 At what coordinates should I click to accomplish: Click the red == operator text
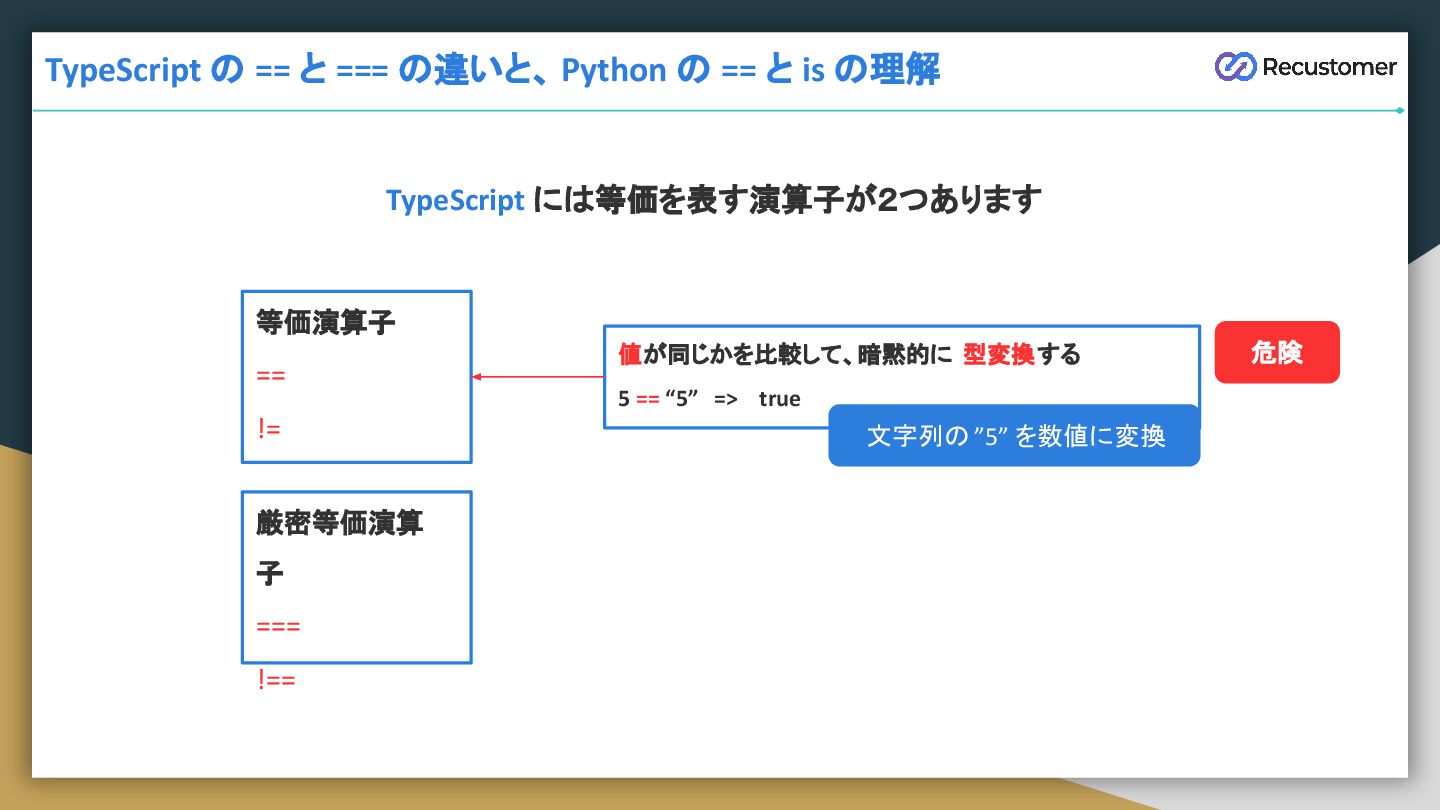(x=271, y=376)
